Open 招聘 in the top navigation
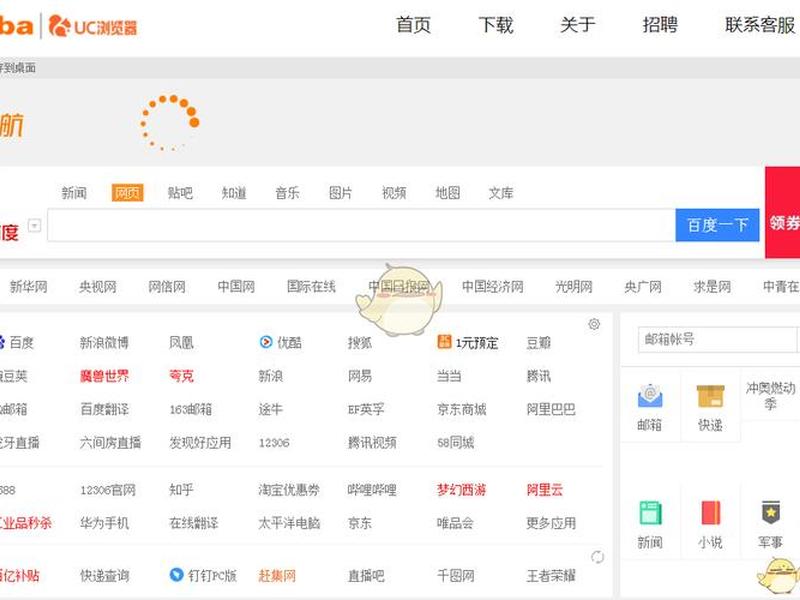 pos(660,25)
